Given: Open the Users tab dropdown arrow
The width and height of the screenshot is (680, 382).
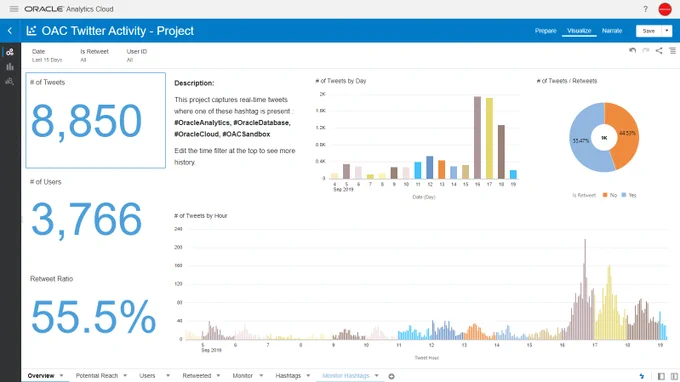Looking at the screenshot, I should point(168,375).
